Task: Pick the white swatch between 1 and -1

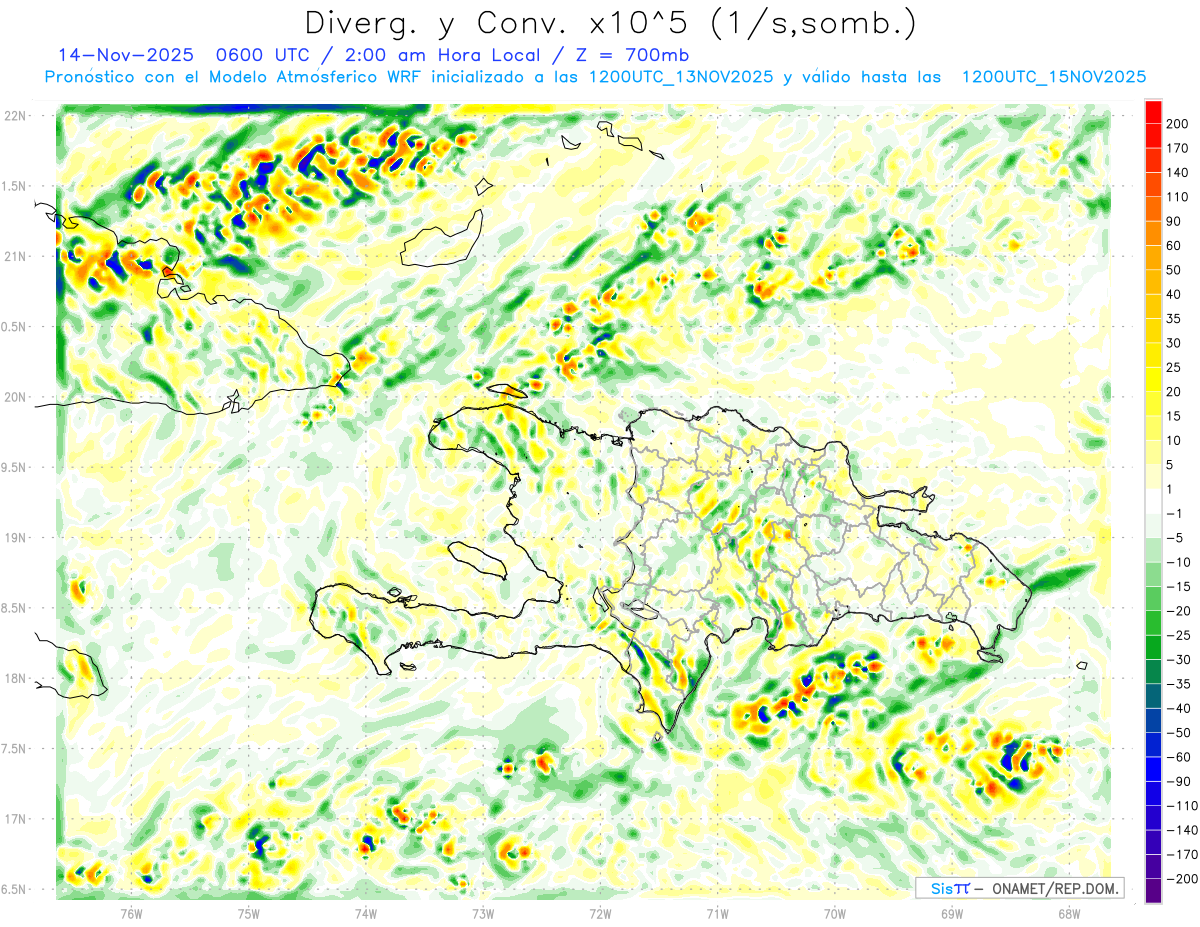Action: click(x=1153, y=501)
